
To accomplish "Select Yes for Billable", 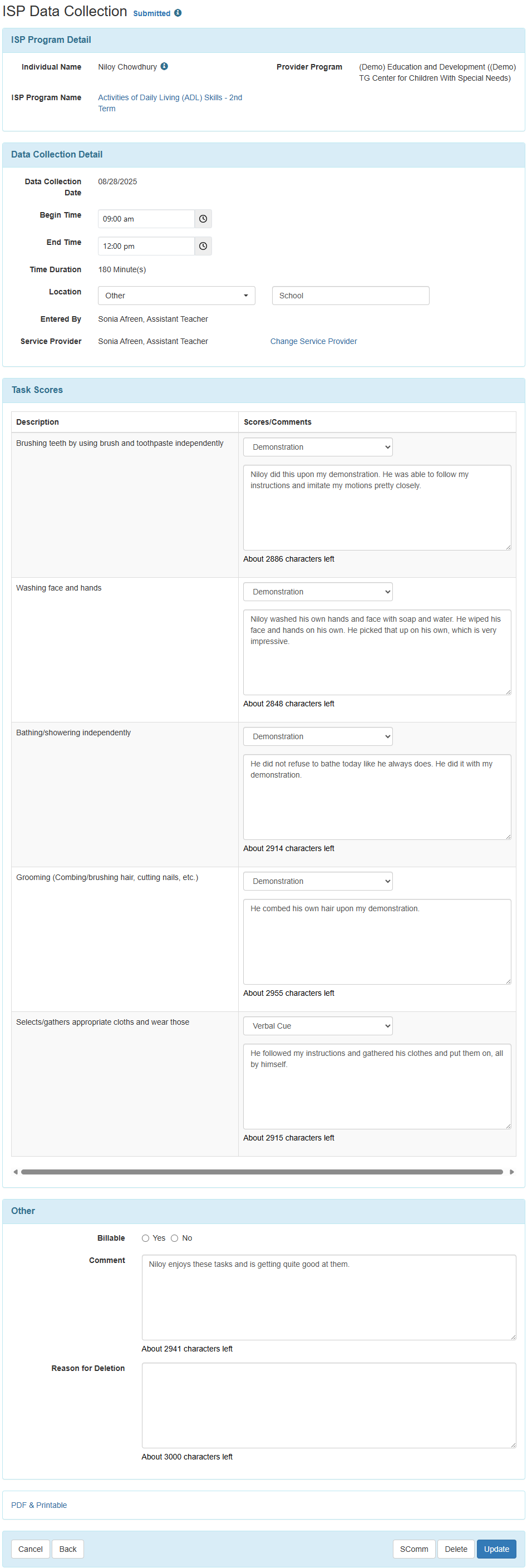I will 145,1237.
